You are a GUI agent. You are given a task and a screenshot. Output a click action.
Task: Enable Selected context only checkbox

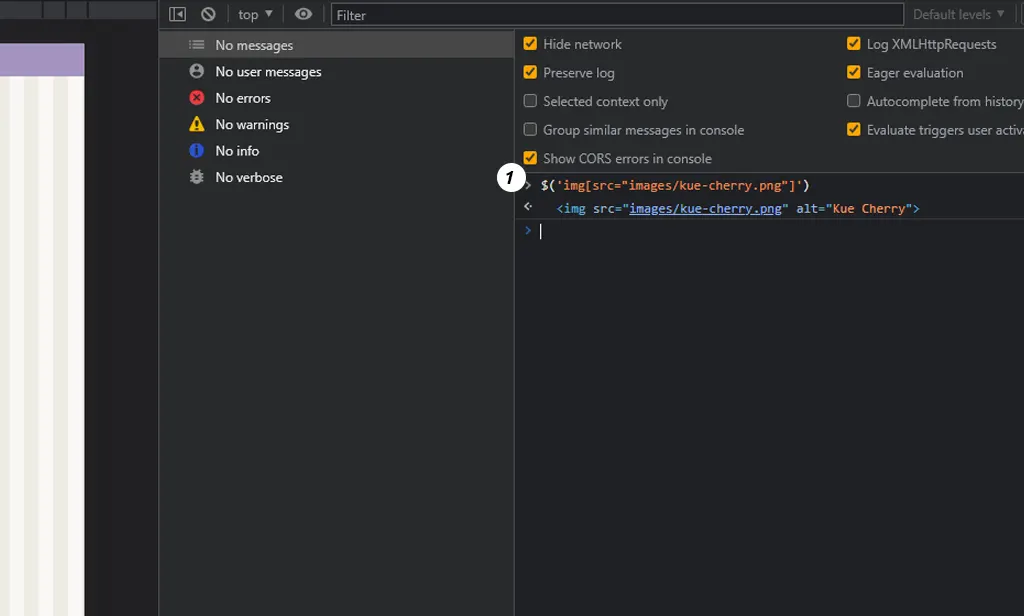(x=530, y=101)
